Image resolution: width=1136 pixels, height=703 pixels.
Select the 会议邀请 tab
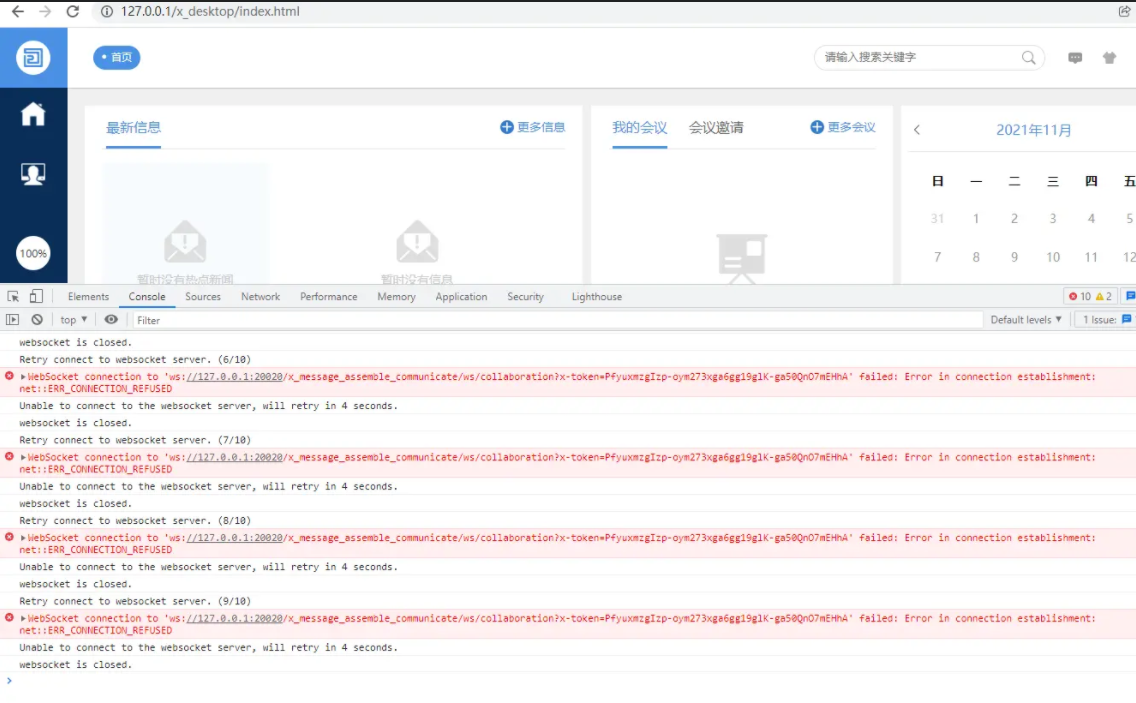[x=716, y=128]
